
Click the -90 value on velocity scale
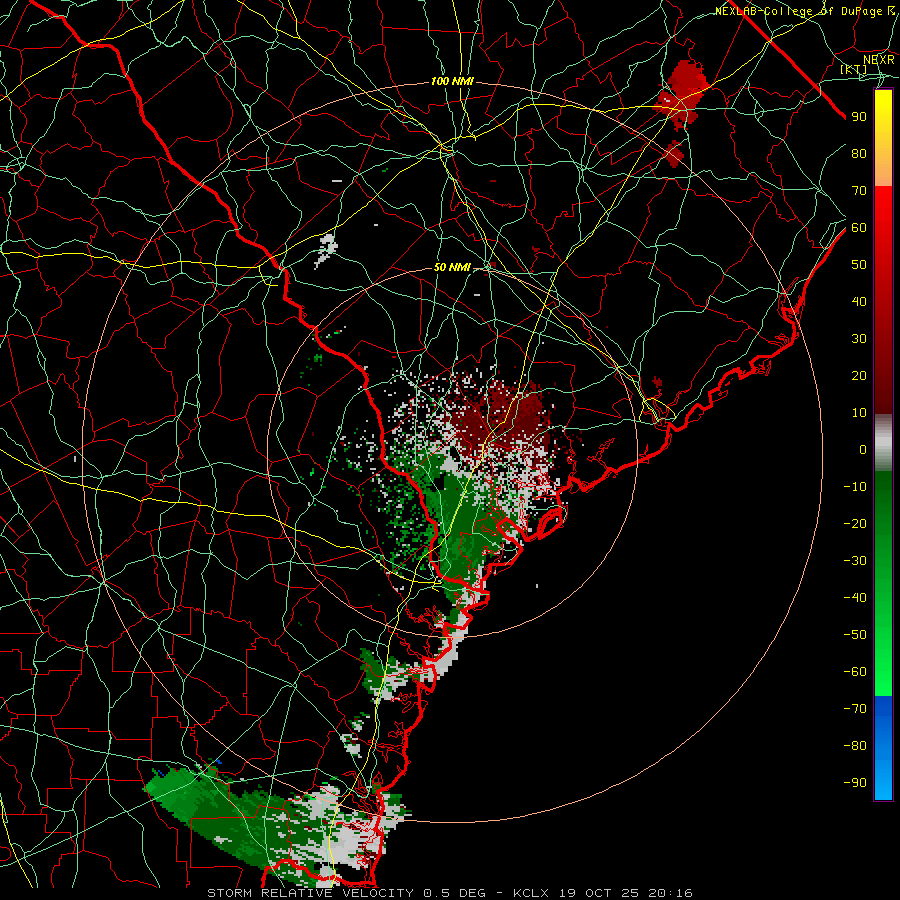[x=855, y=783]
